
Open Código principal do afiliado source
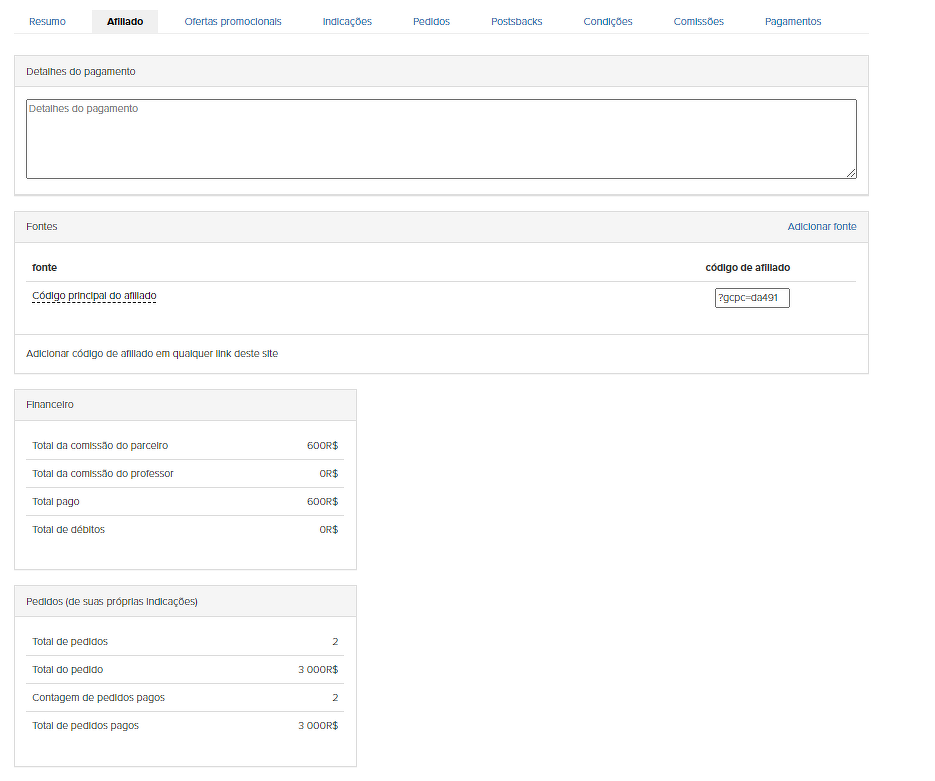(x=94, y=296)
